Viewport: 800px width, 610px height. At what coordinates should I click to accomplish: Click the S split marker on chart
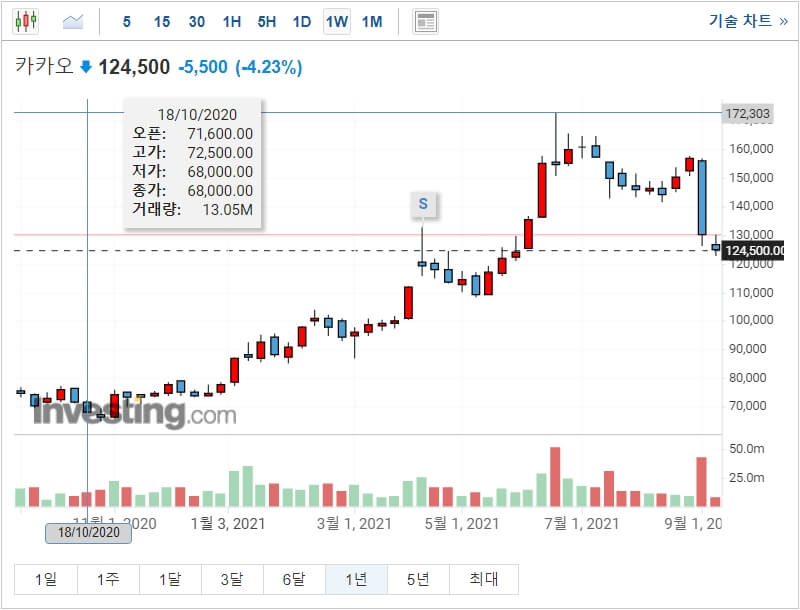click(x=423, y=204)
